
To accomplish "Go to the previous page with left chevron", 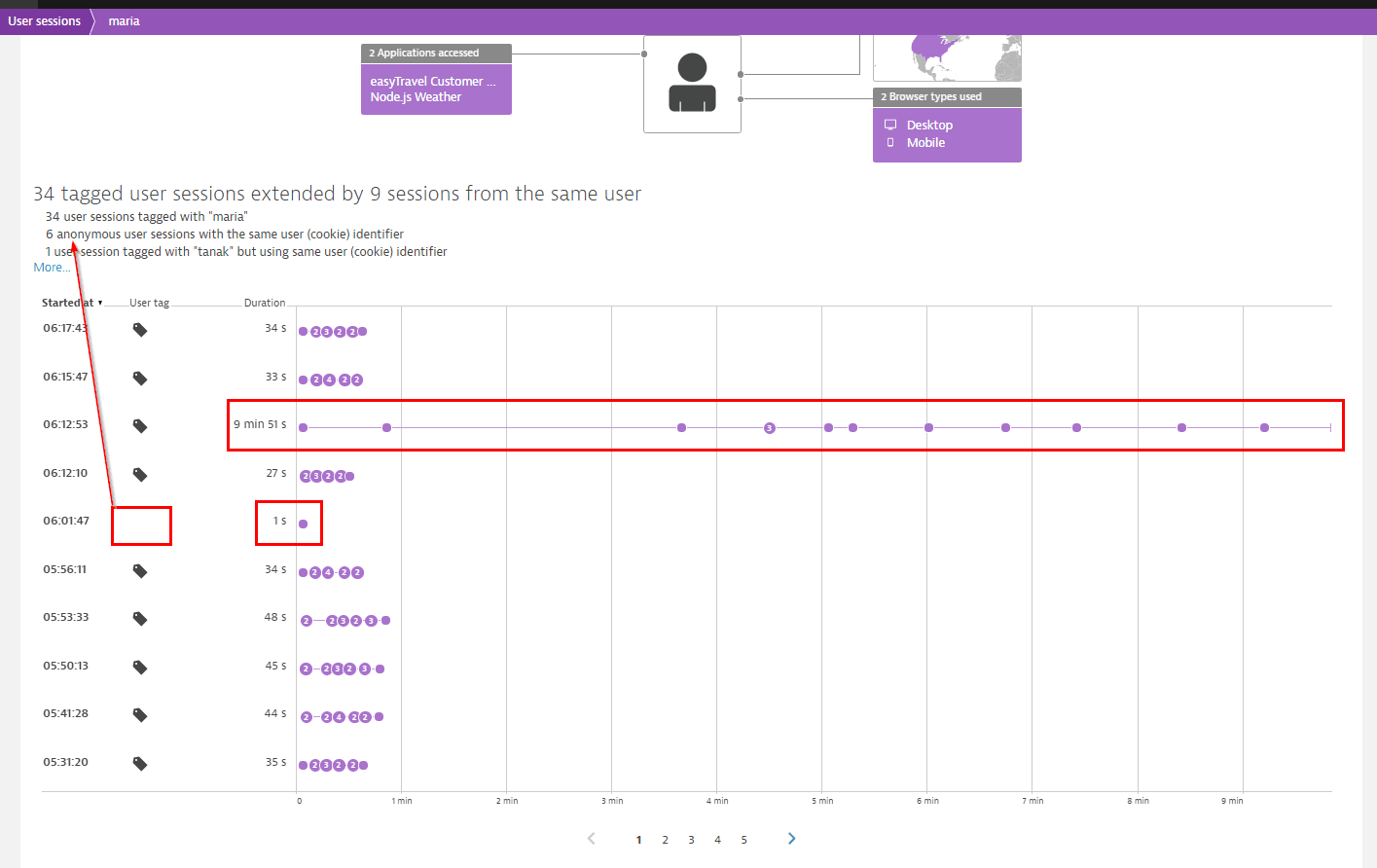I will pyautogui.click(x=591, y=839).
